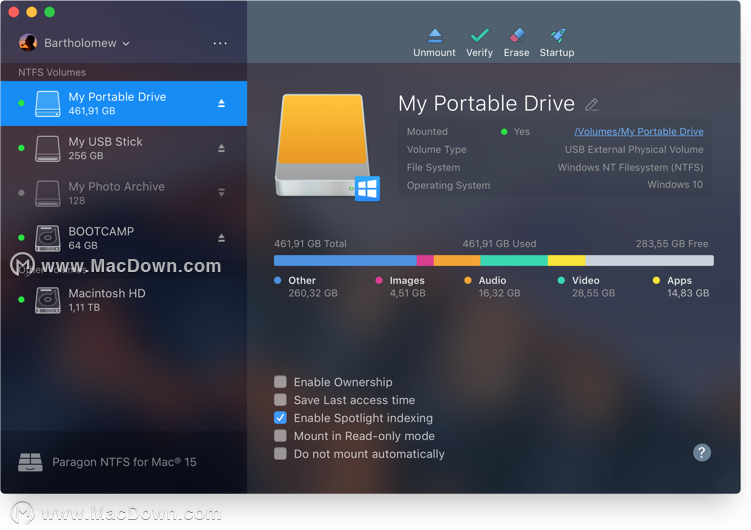The height and width of the screenshot is (530, 751).
Task: Click the yellow Apps usage bar segment
Action: 567,260
